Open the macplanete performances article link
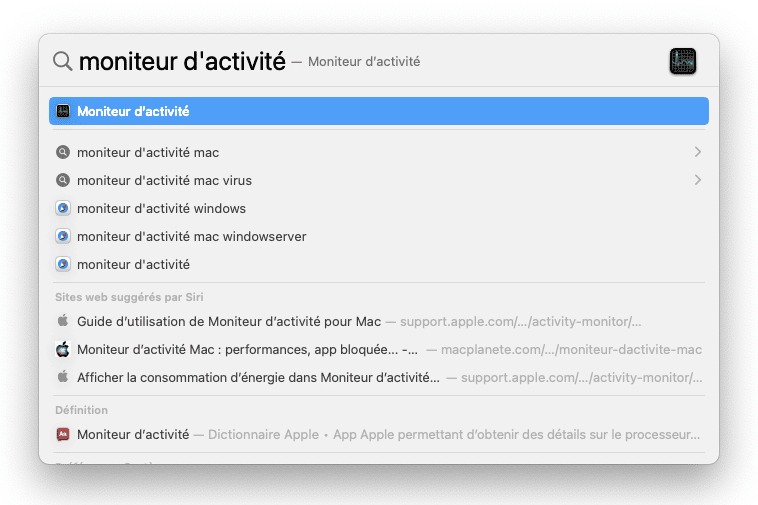Viewport: 758px width, 505px height. point(247,350)
